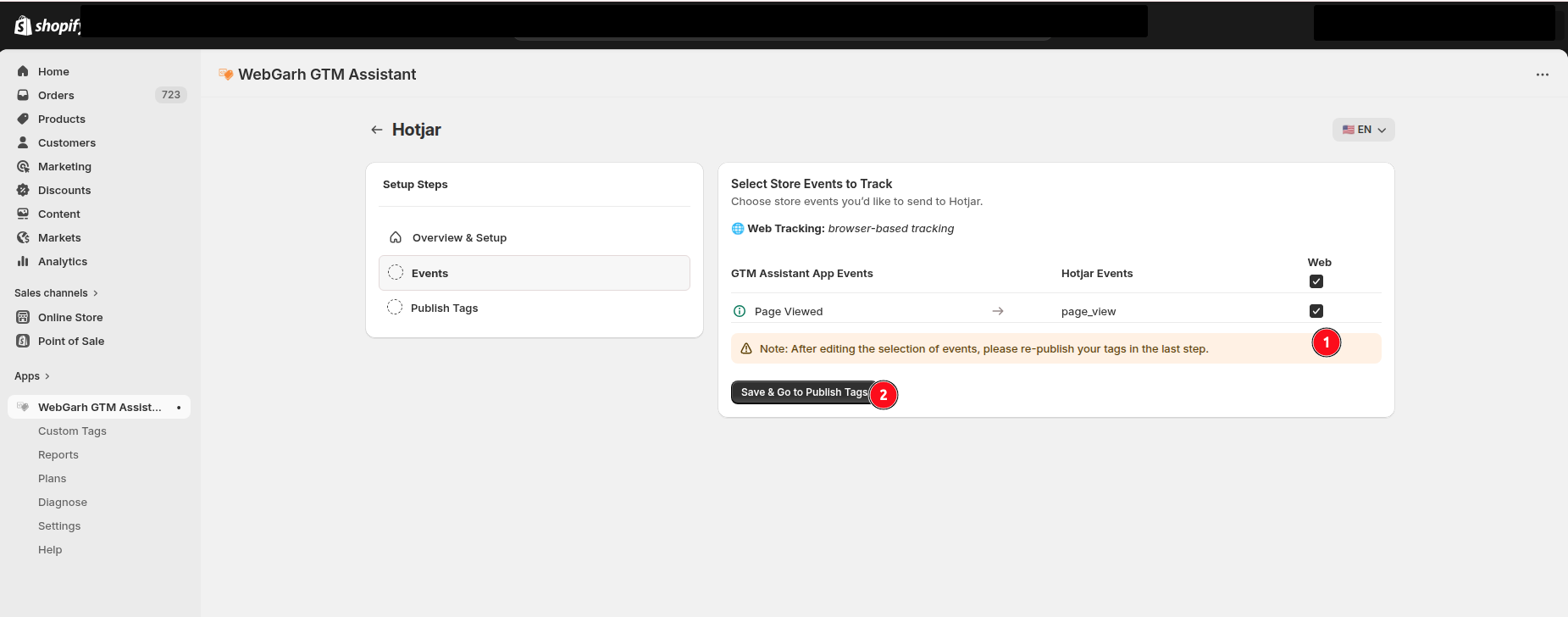1568x617 pixels.
Task: Select WebGarh GTM Assist app in sidebar
Action: tap(99, 407)
